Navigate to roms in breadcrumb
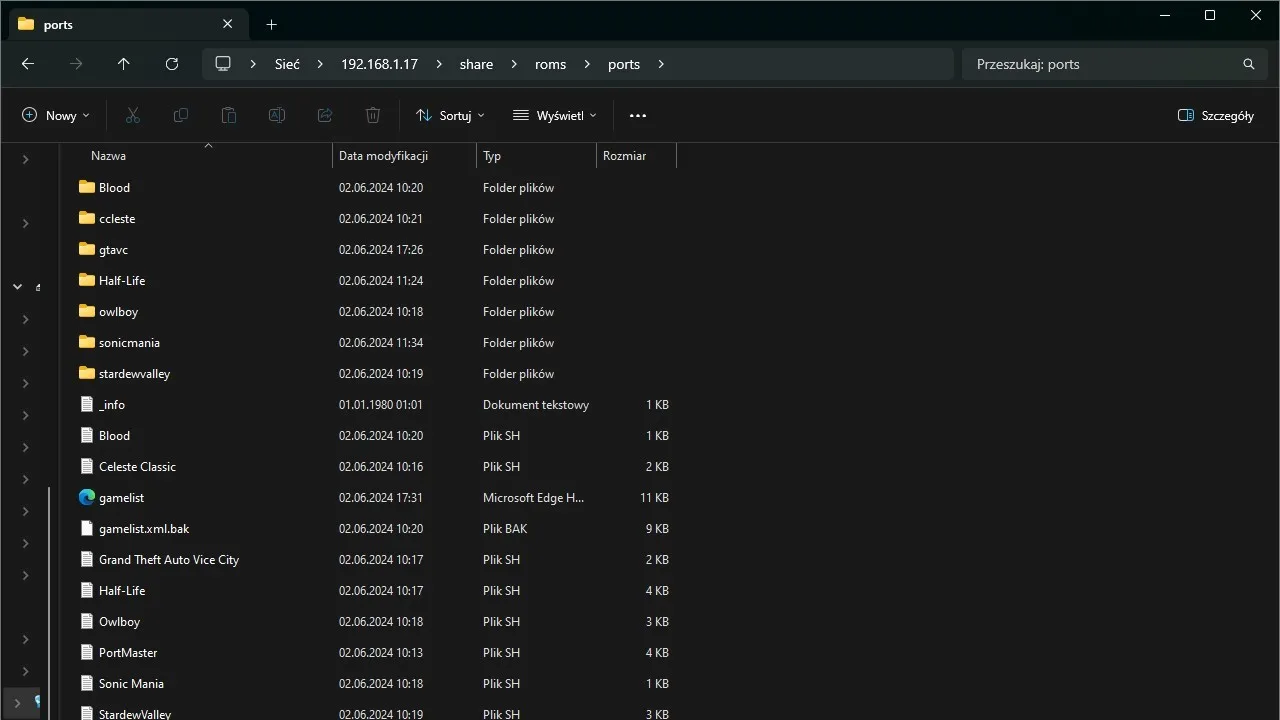The image size is (1280, 720). (x=550, y=64)
